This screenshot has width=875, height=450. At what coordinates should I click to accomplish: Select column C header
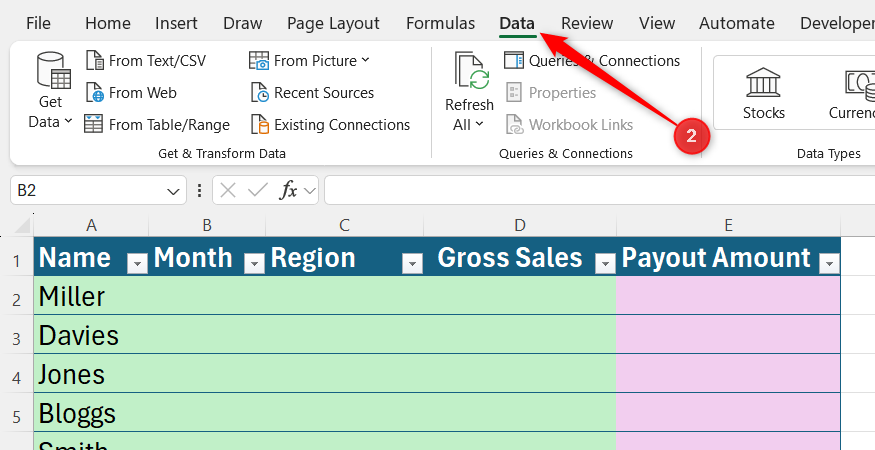(344, 226)
